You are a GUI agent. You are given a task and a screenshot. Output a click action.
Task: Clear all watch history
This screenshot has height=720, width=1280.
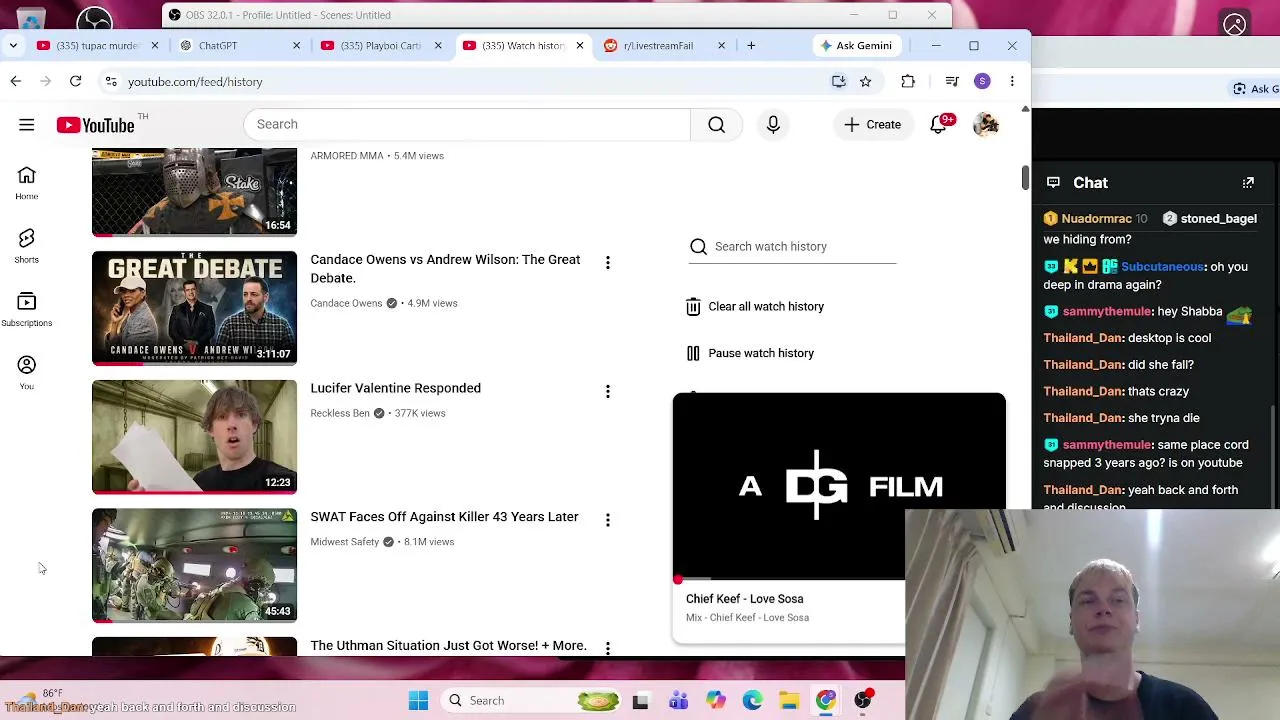pos(755,307)
